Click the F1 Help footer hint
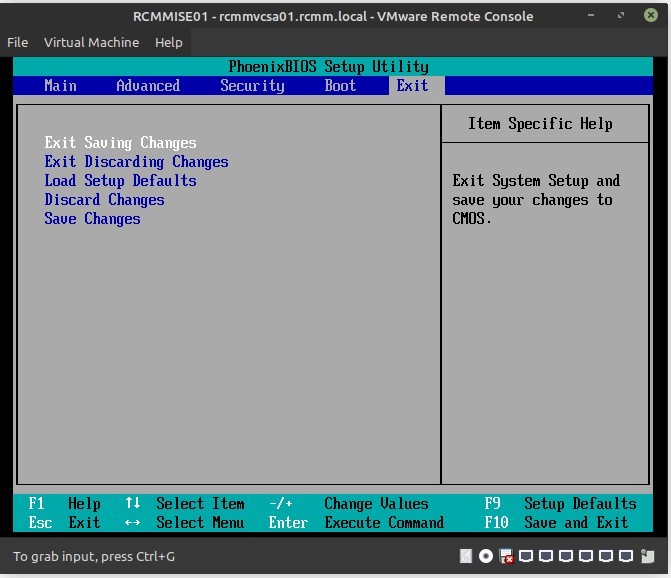Viewport: 671px width, 578px height. click(x=65, y=504)
